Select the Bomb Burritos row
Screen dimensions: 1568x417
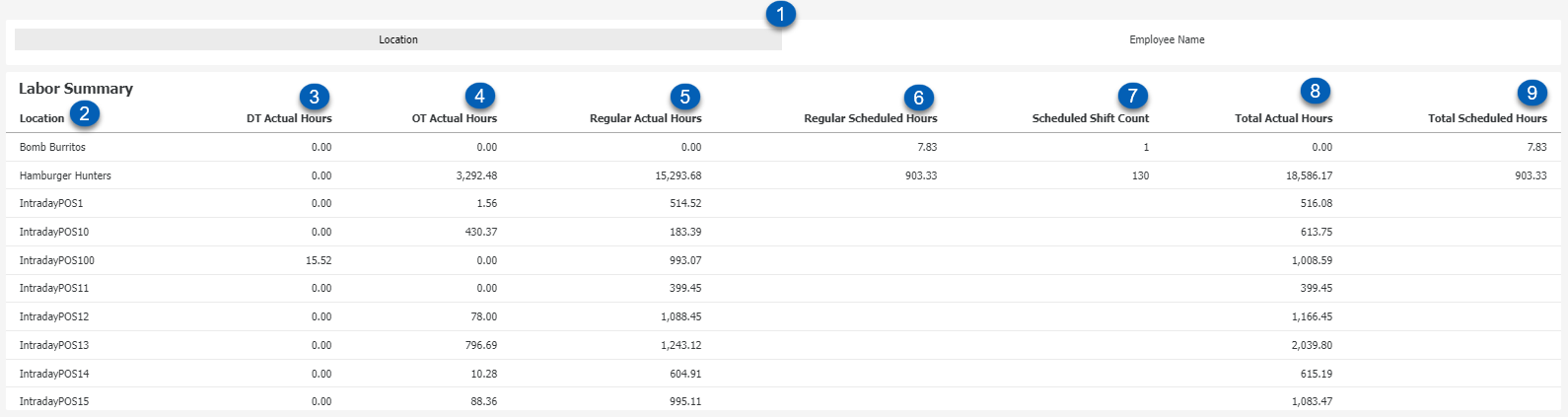click(784, 147)
